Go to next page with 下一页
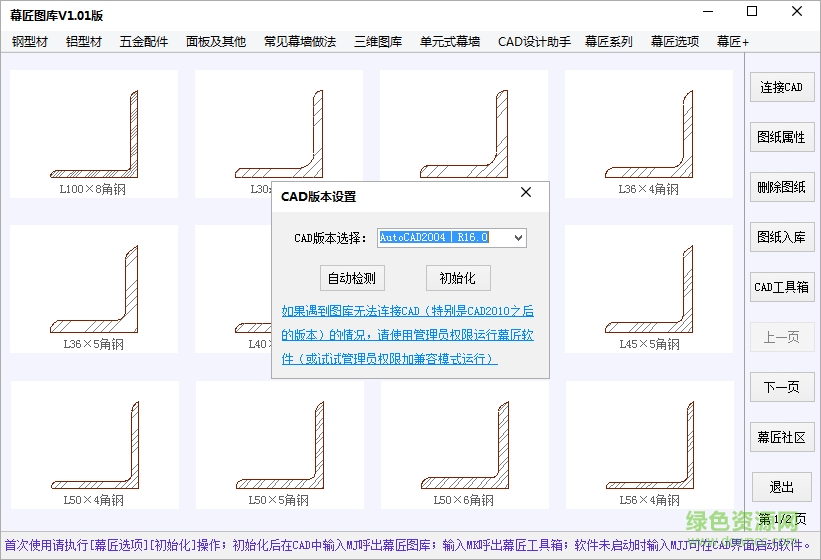Image resolution: width=821 pixels, height=560 pixels. (781, 387)
